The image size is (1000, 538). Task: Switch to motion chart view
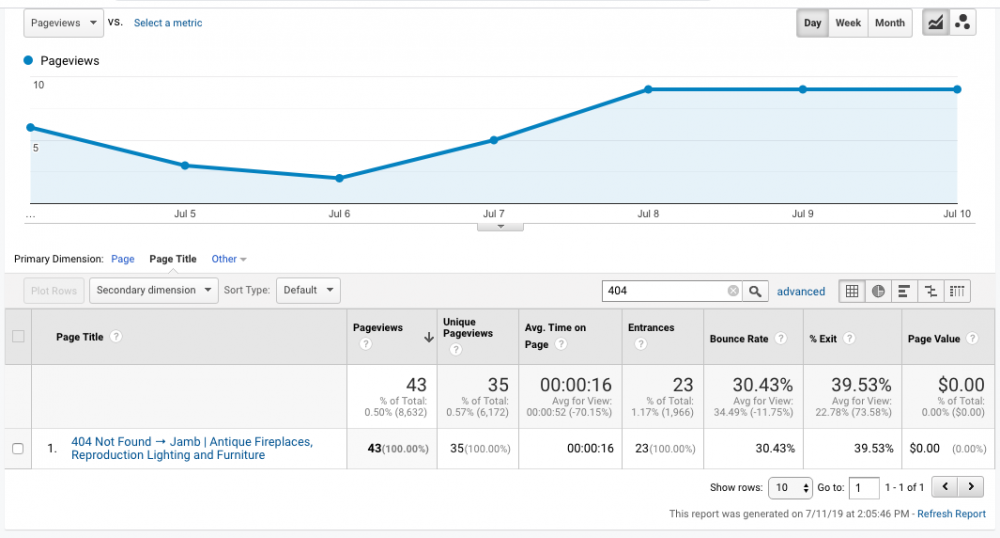[x=963, y=23]
